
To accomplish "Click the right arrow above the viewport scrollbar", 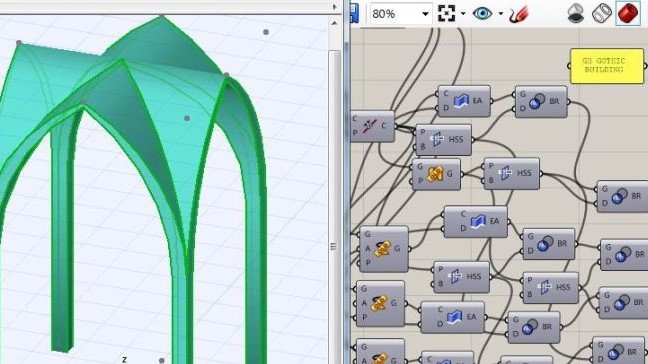I will [334, 7].
